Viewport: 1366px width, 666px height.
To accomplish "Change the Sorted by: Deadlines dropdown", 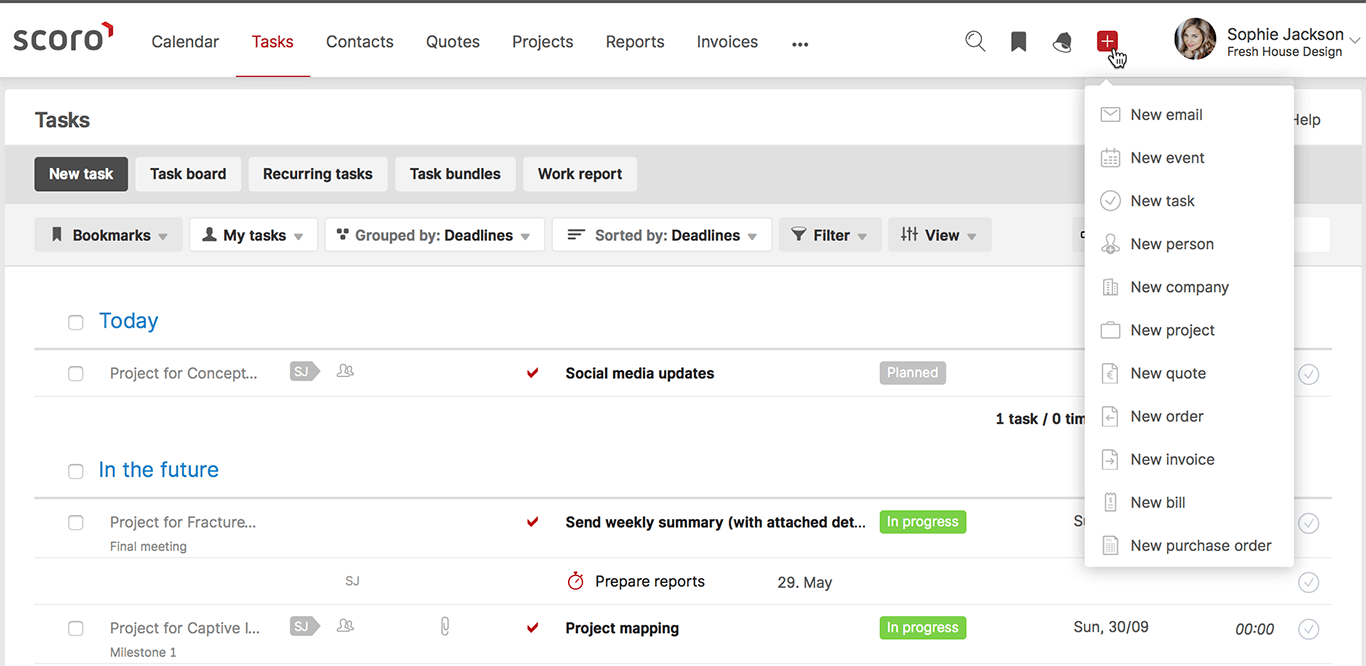I will point(662,235).
